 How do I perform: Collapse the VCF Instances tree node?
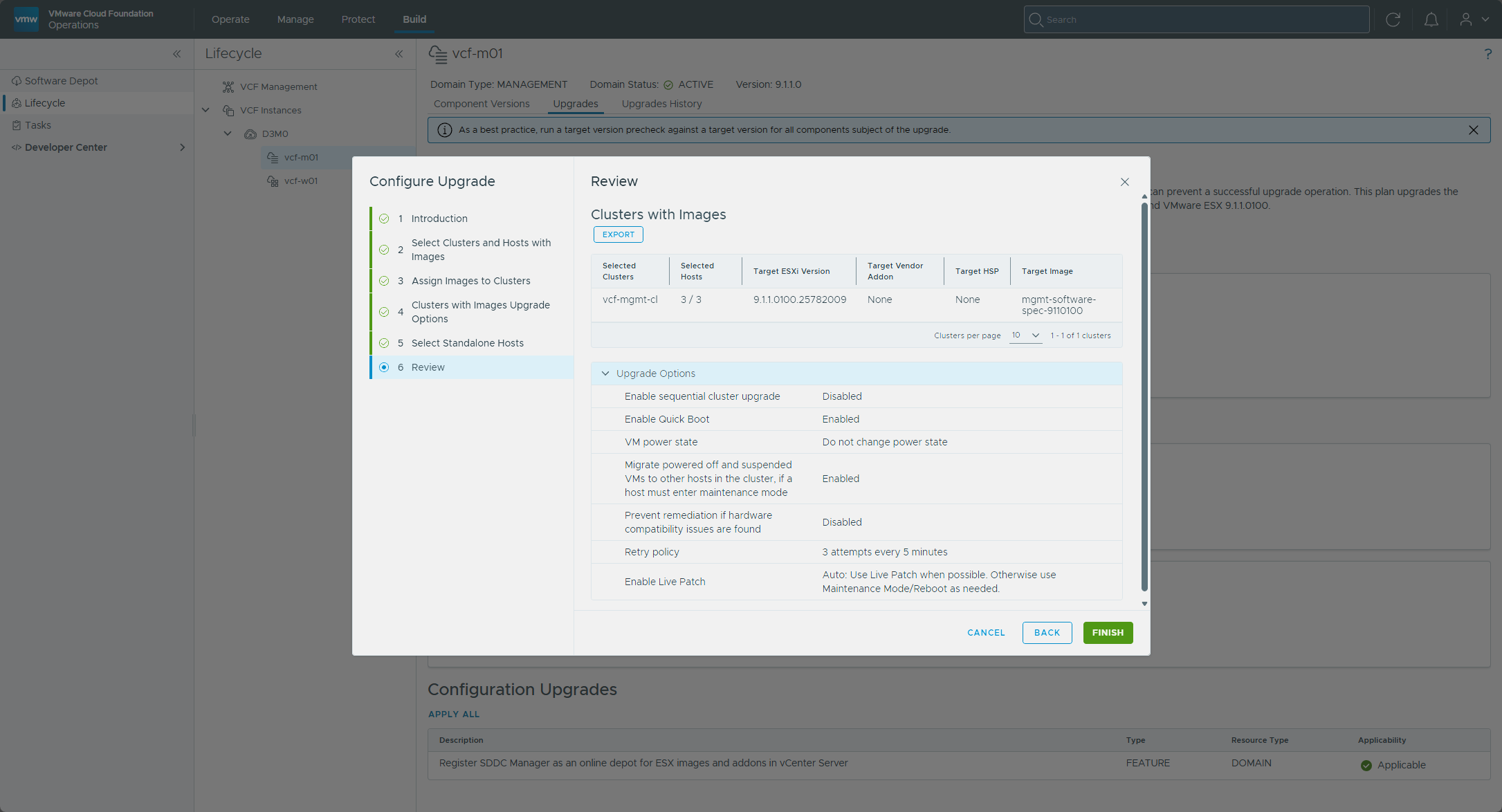click(x=205, y=110)
